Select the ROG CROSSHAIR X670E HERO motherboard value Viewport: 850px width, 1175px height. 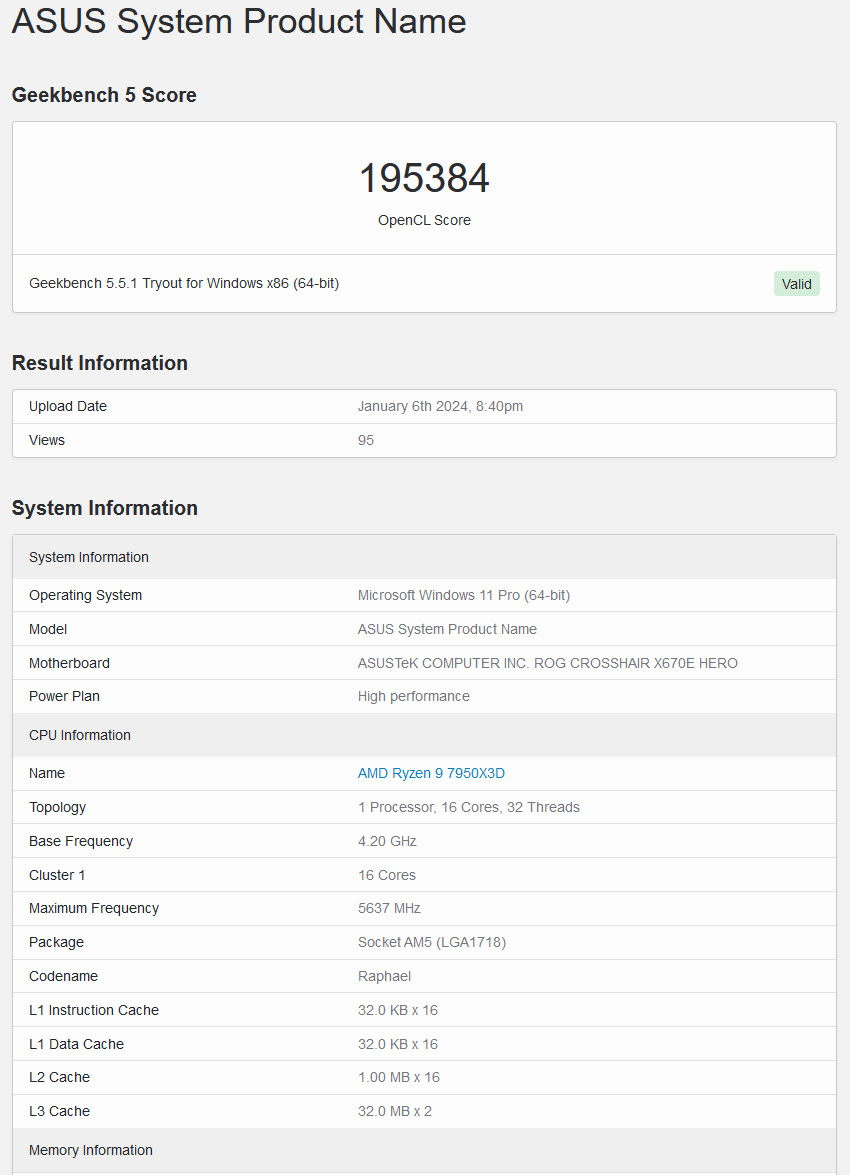click(x=547, y=663)
